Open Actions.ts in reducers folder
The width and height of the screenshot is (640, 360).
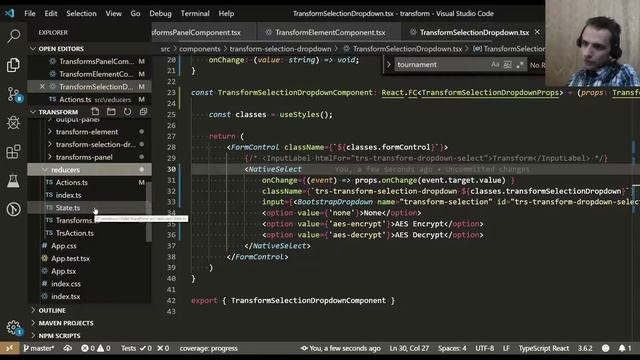[72, 182]
